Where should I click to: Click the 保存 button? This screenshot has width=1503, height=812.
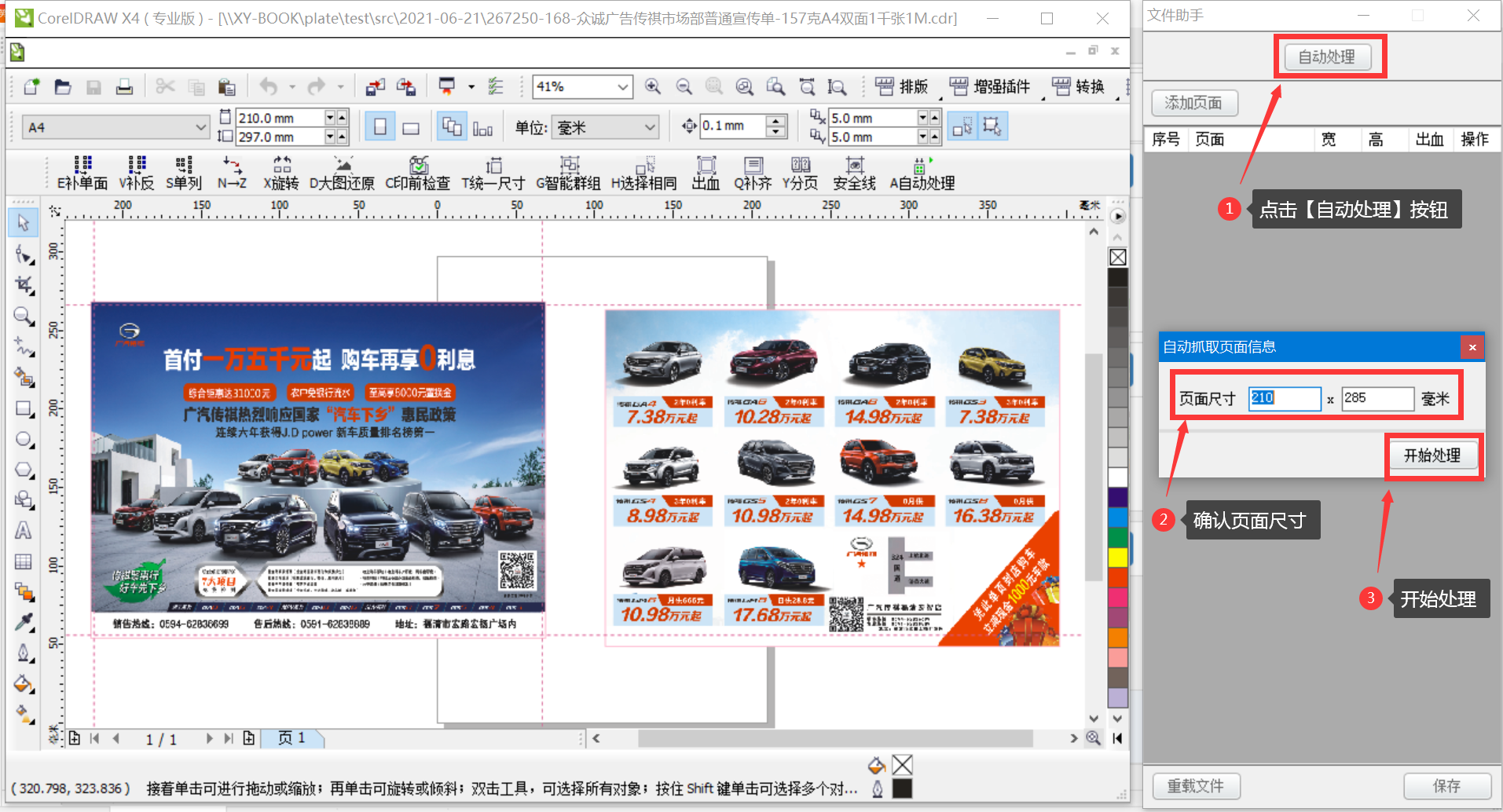click(x=1447, y=786)
